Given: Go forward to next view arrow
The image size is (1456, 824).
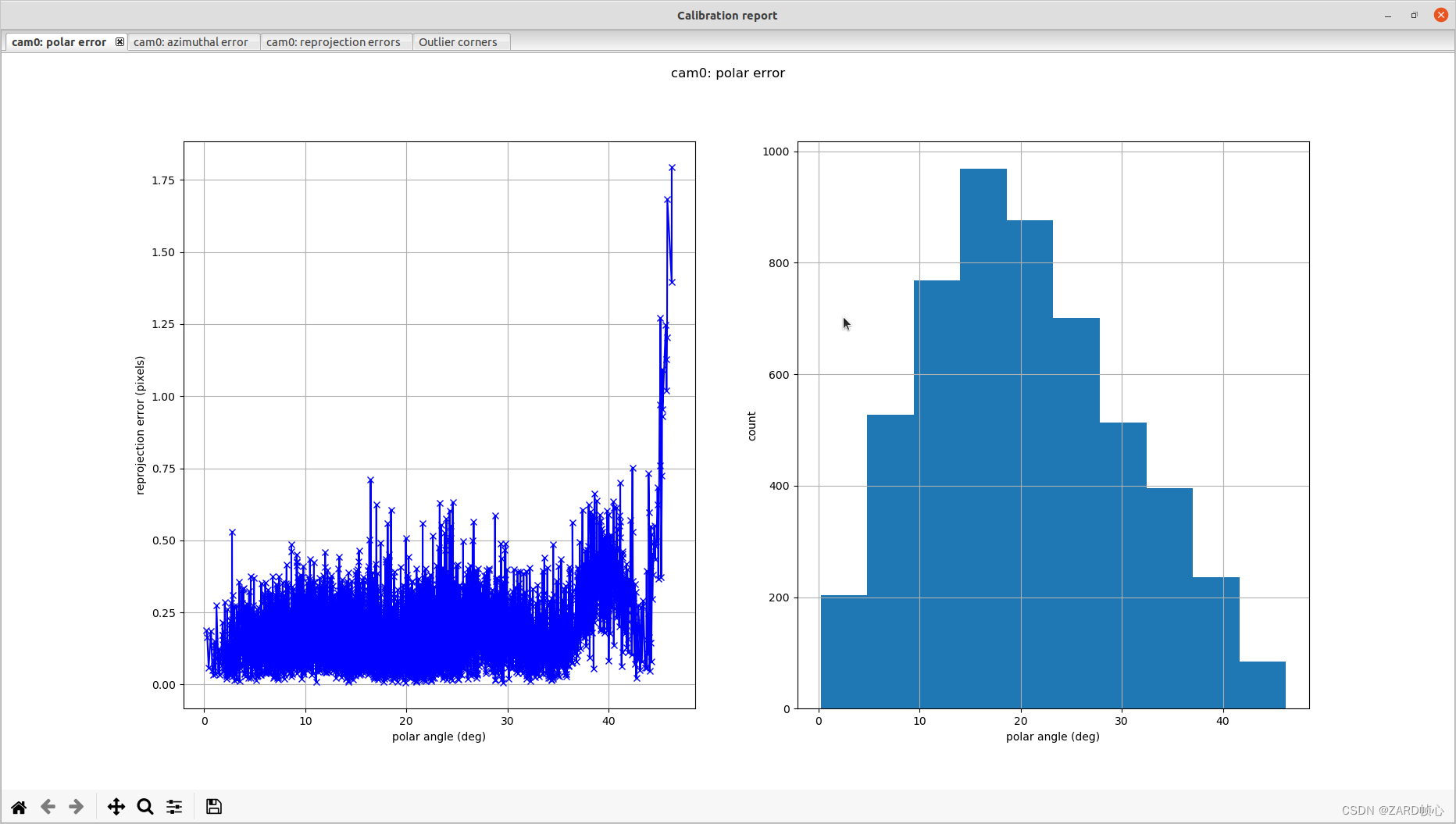Looking at the screenshot, I should 76,807.
